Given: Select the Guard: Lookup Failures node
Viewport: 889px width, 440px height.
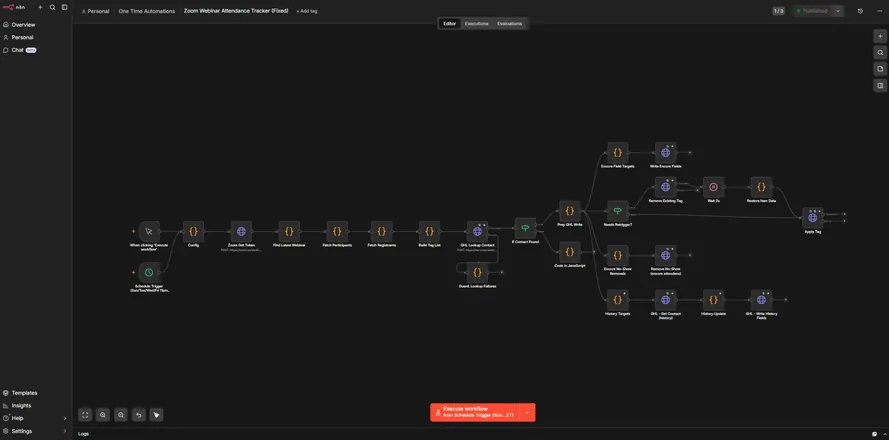Looking at the screenshot, I should (x=477, y=272).
